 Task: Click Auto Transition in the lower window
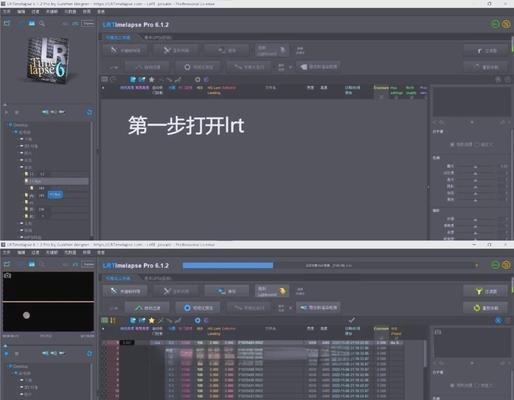[147, 308]
